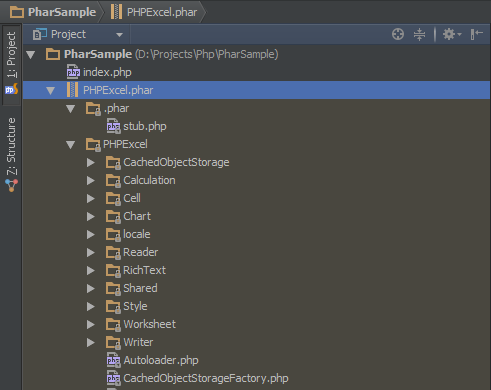Image resolution: width=491 pixels, height=390 pixels.
Task: Expand the RichText folder
Action: point(91,270)
